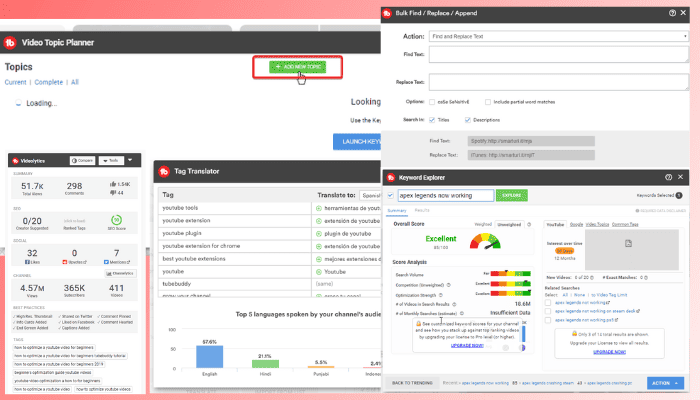This screenshot has height=400, width=700.
Task: Open the Video Topics tab
Action: click(x=597, y=225)
